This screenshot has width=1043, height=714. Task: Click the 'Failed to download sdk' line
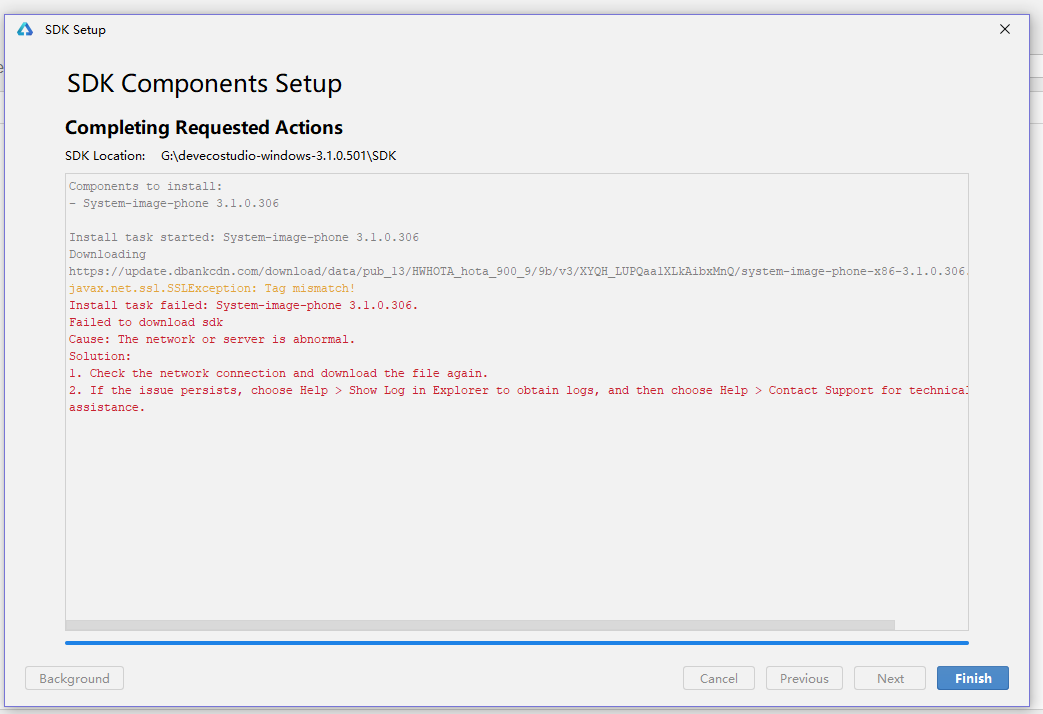(x=146, y=323)
